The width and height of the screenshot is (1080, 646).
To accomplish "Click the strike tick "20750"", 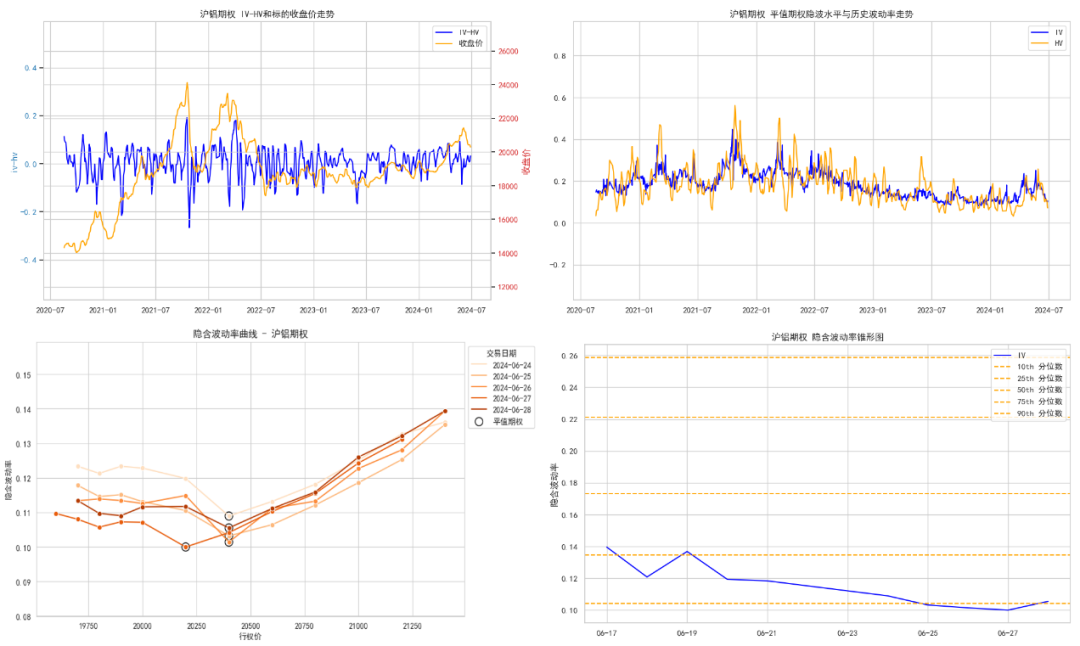I will pyautogui.click(x=304, y=627).
